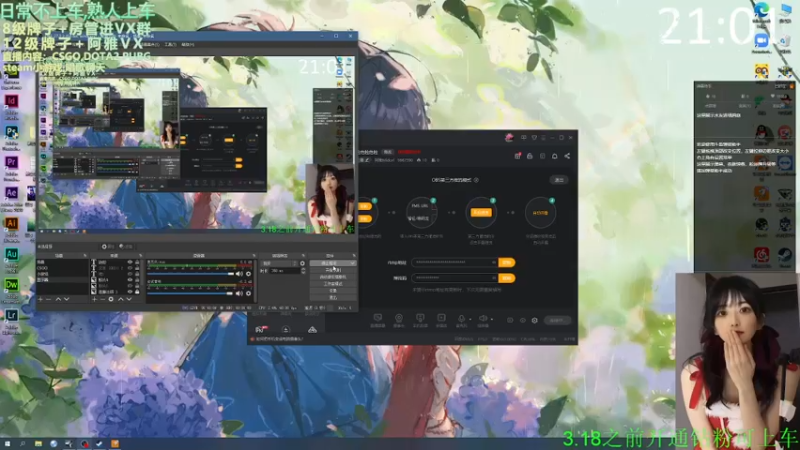Open speaker dropdown arrow in streaming toolbar
800x450 pixels.
tap(492, 319)
